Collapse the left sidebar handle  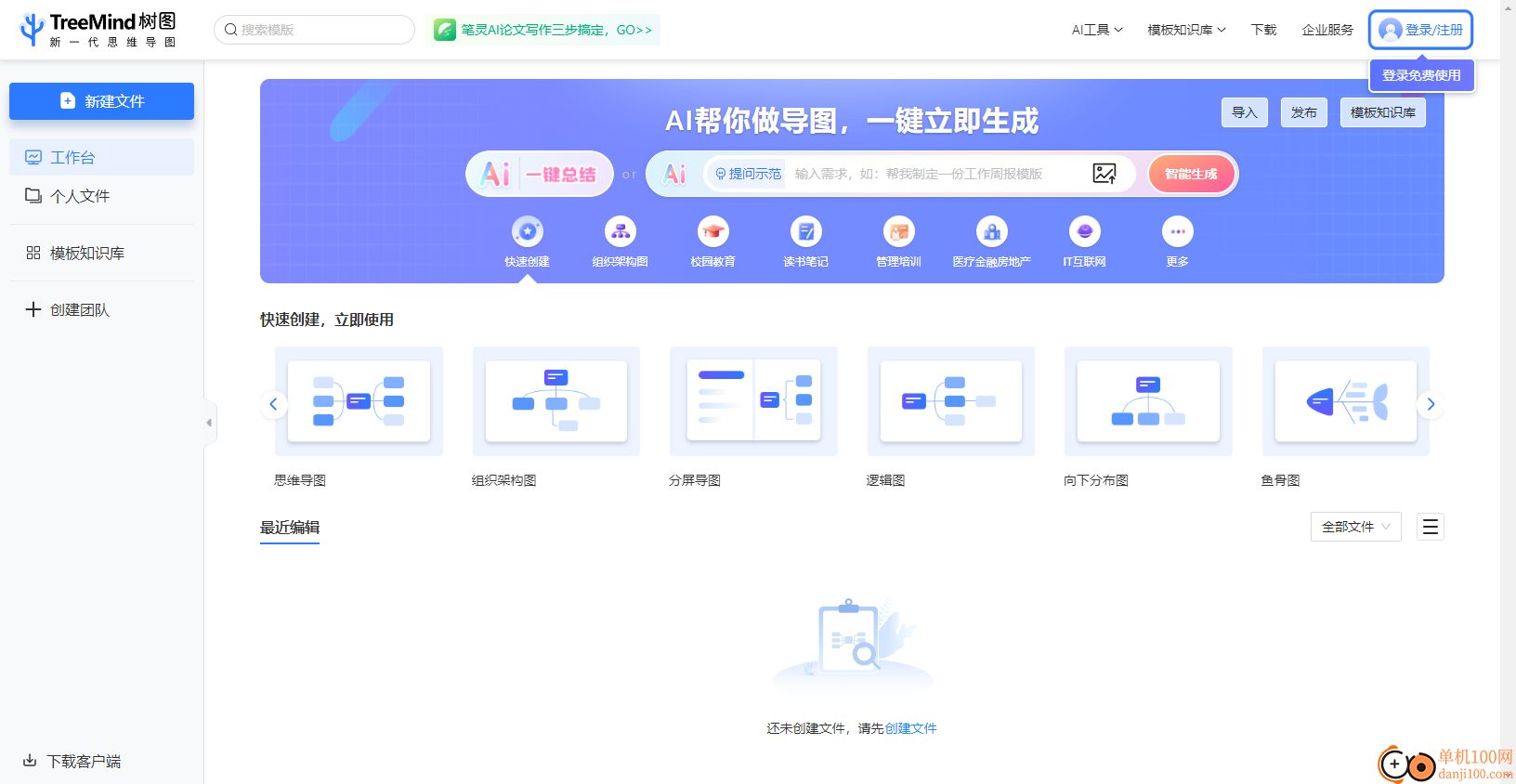coord(210,423)
